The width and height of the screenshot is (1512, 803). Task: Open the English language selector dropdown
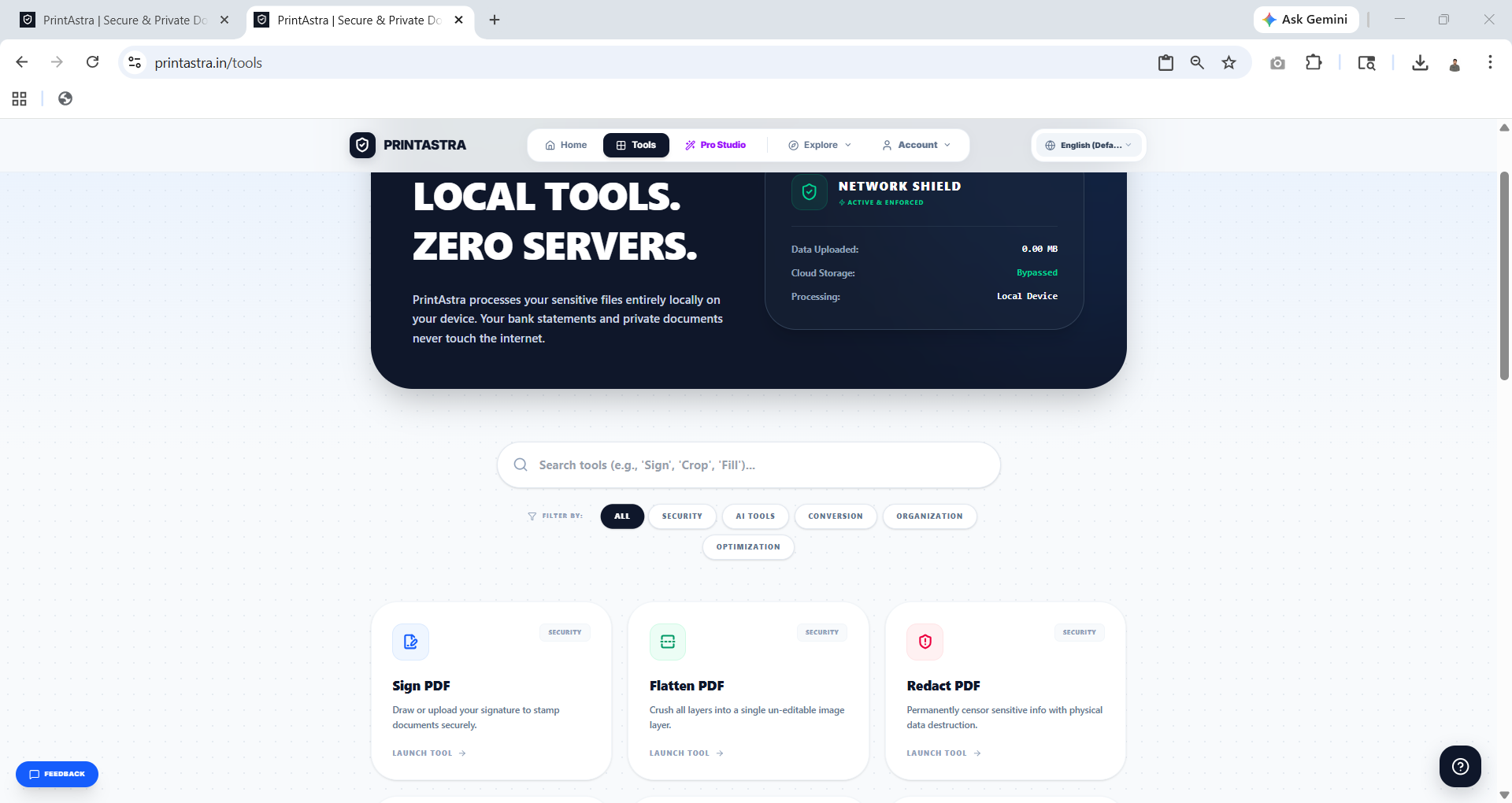click(x=1088, y=145)
